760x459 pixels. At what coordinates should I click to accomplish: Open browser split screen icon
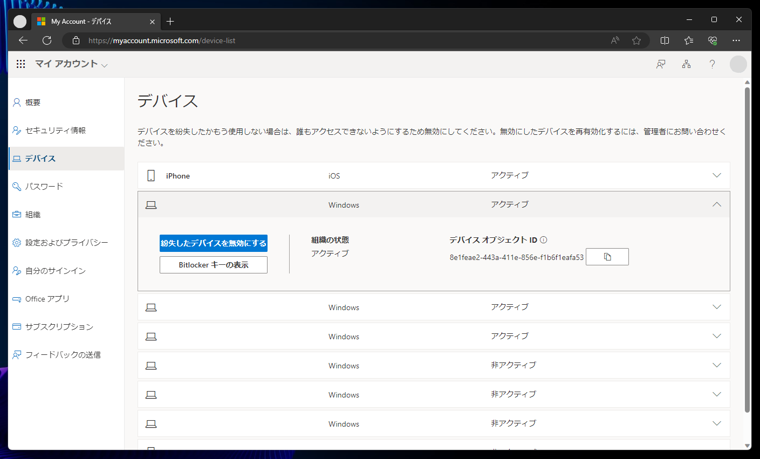[x=664, y=41]
